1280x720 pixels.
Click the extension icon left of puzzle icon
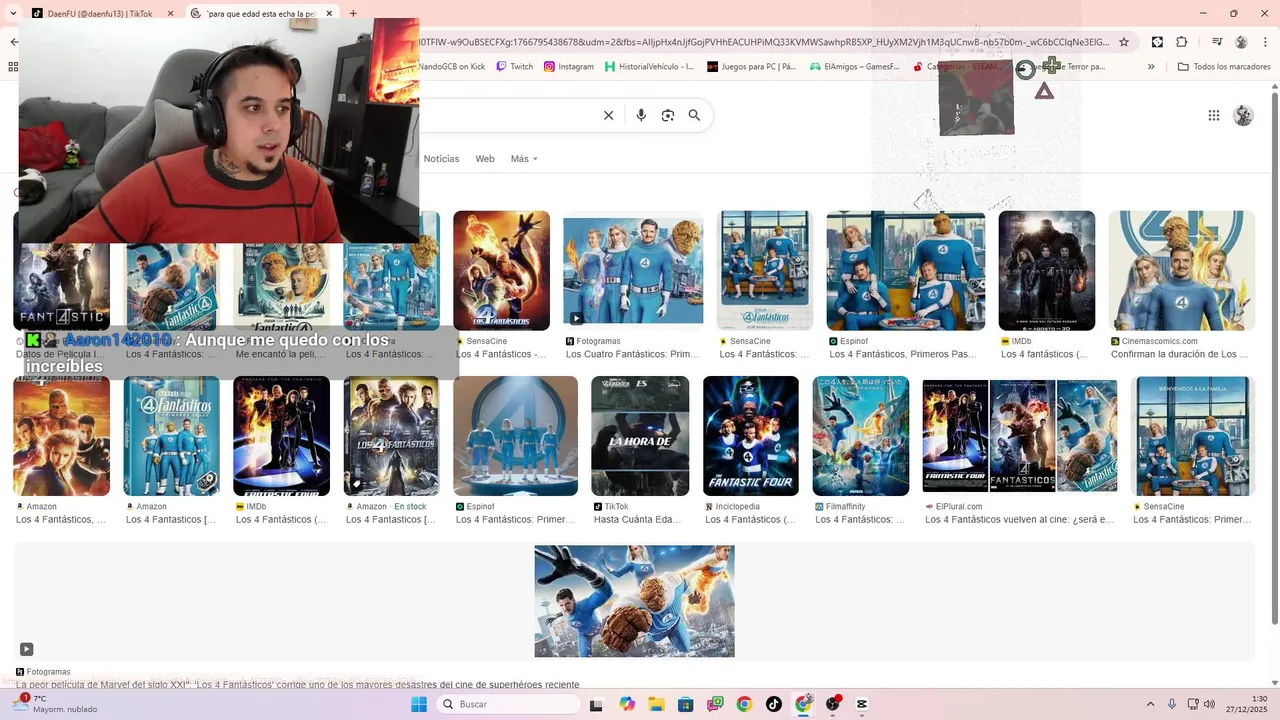1157,42
